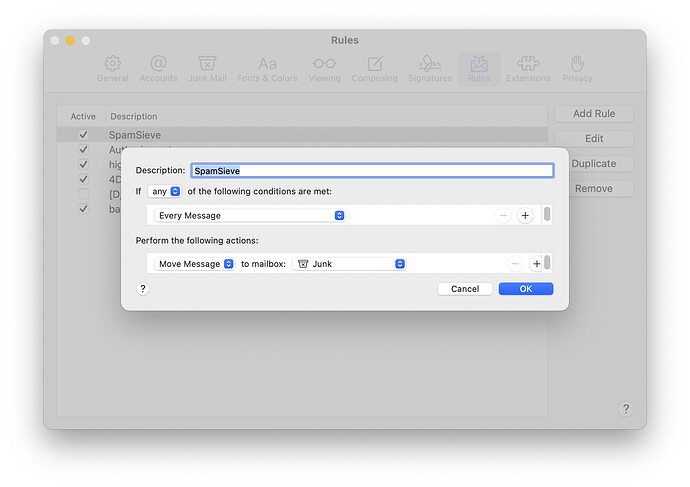Click the Active column header
Viewport: 690px width, 487px height.
(83, 117)
